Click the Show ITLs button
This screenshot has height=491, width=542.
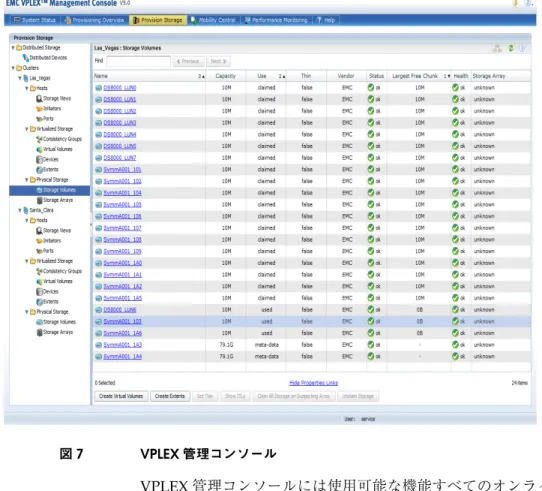(235, 396)
